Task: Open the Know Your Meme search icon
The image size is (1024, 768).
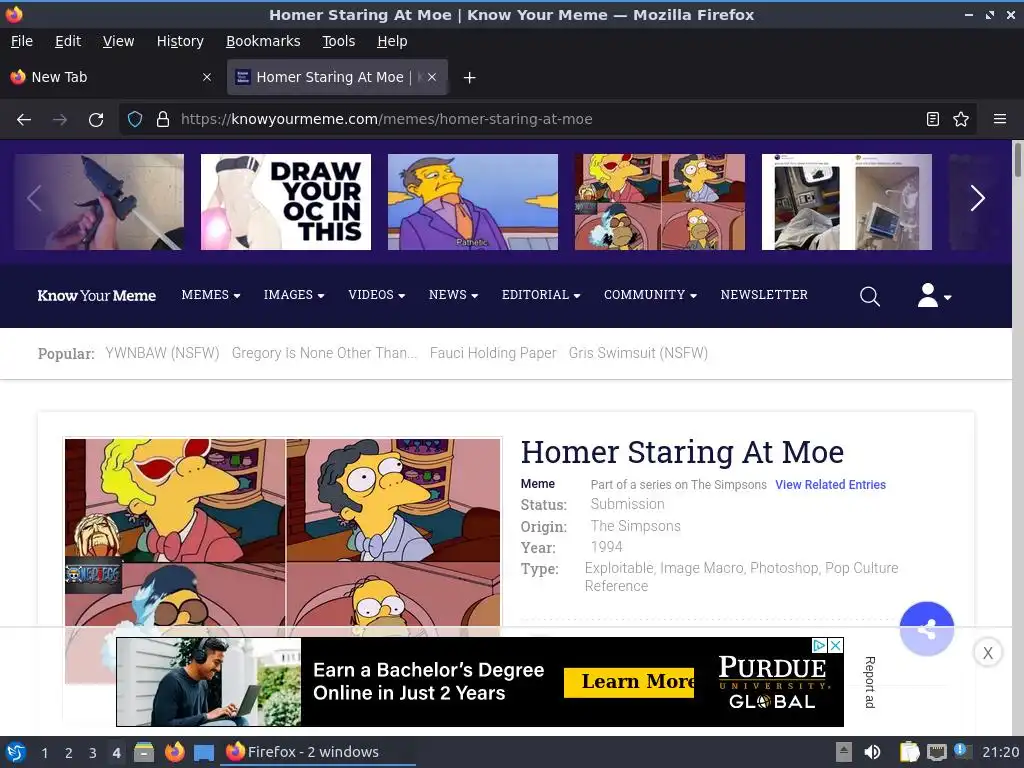Action: 870,296
